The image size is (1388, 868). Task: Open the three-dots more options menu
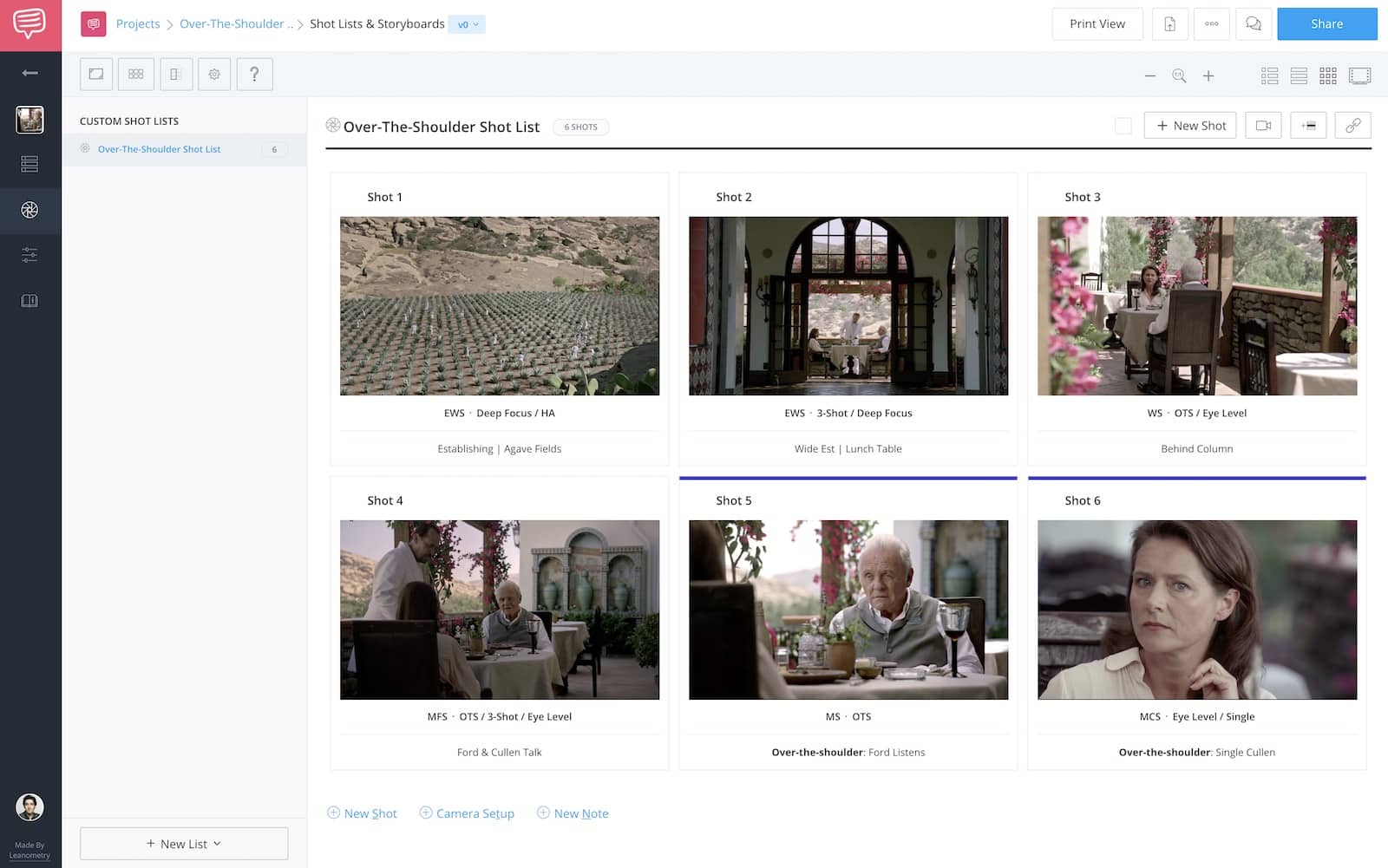coord(1211,24)
